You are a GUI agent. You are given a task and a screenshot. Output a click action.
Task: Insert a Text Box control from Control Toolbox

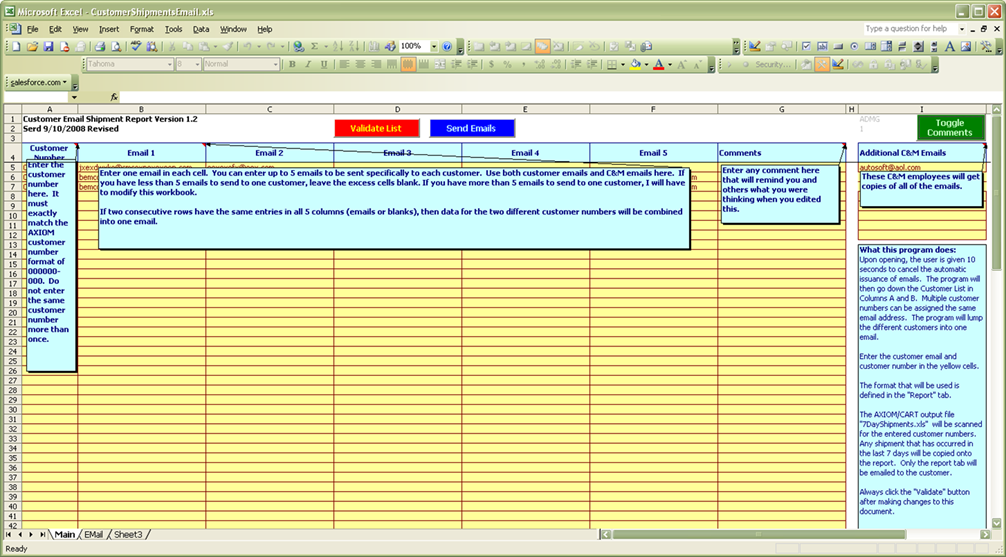click(823, 46)
